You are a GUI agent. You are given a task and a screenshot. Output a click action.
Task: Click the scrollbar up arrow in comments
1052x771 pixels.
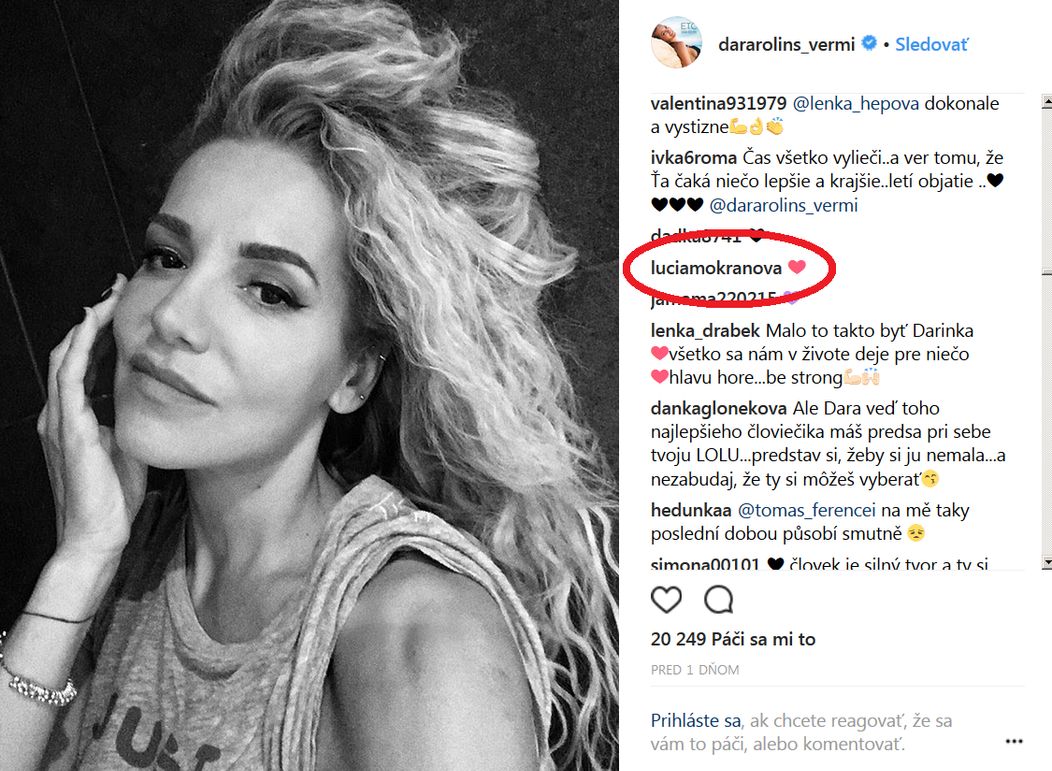tap(1047, 102)
